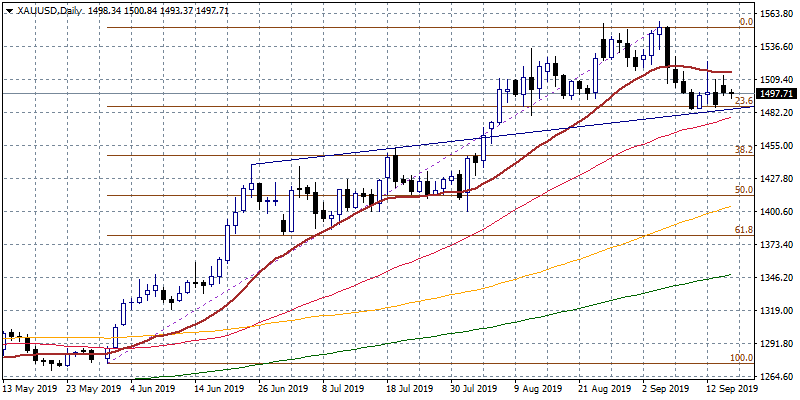Select the high value 1500.84 in header
The height and width of the screenshot is (400, 800).
click(141, 10)
